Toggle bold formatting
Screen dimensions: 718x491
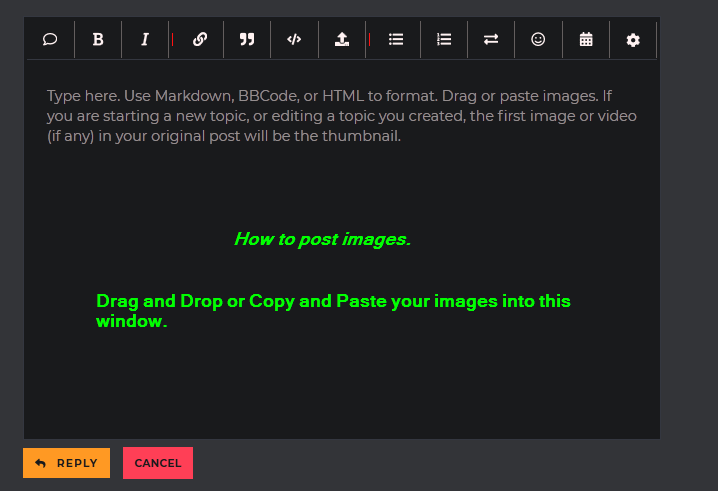(x=98, y=39)
